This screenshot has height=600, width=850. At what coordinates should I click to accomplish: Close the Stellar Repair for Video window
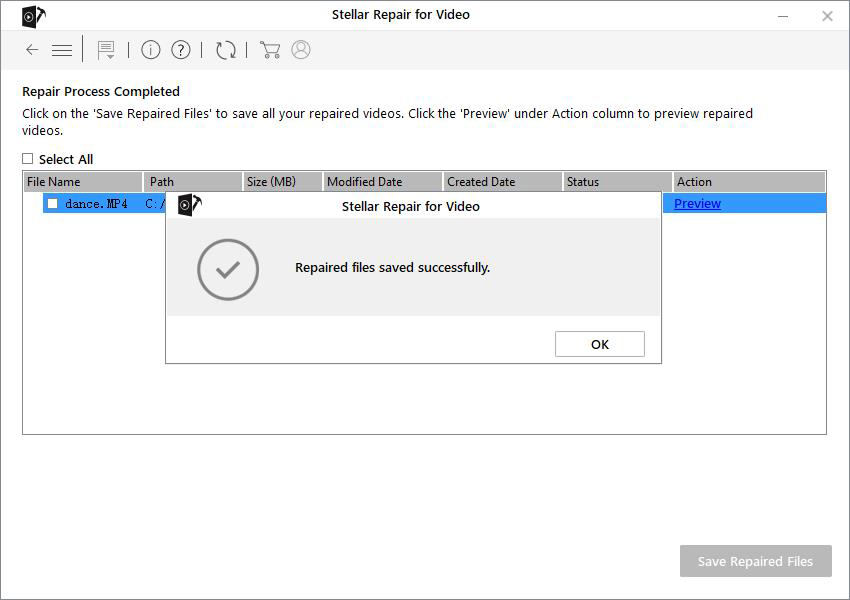(827, 16)
